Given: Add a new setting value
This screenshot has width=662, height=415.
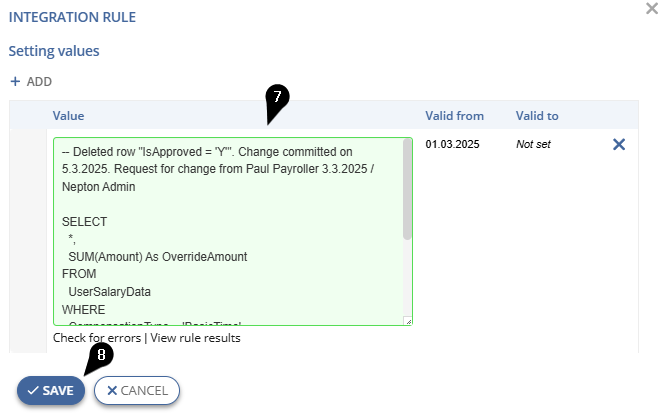Looking at the screenshot, I should point(31,81).
